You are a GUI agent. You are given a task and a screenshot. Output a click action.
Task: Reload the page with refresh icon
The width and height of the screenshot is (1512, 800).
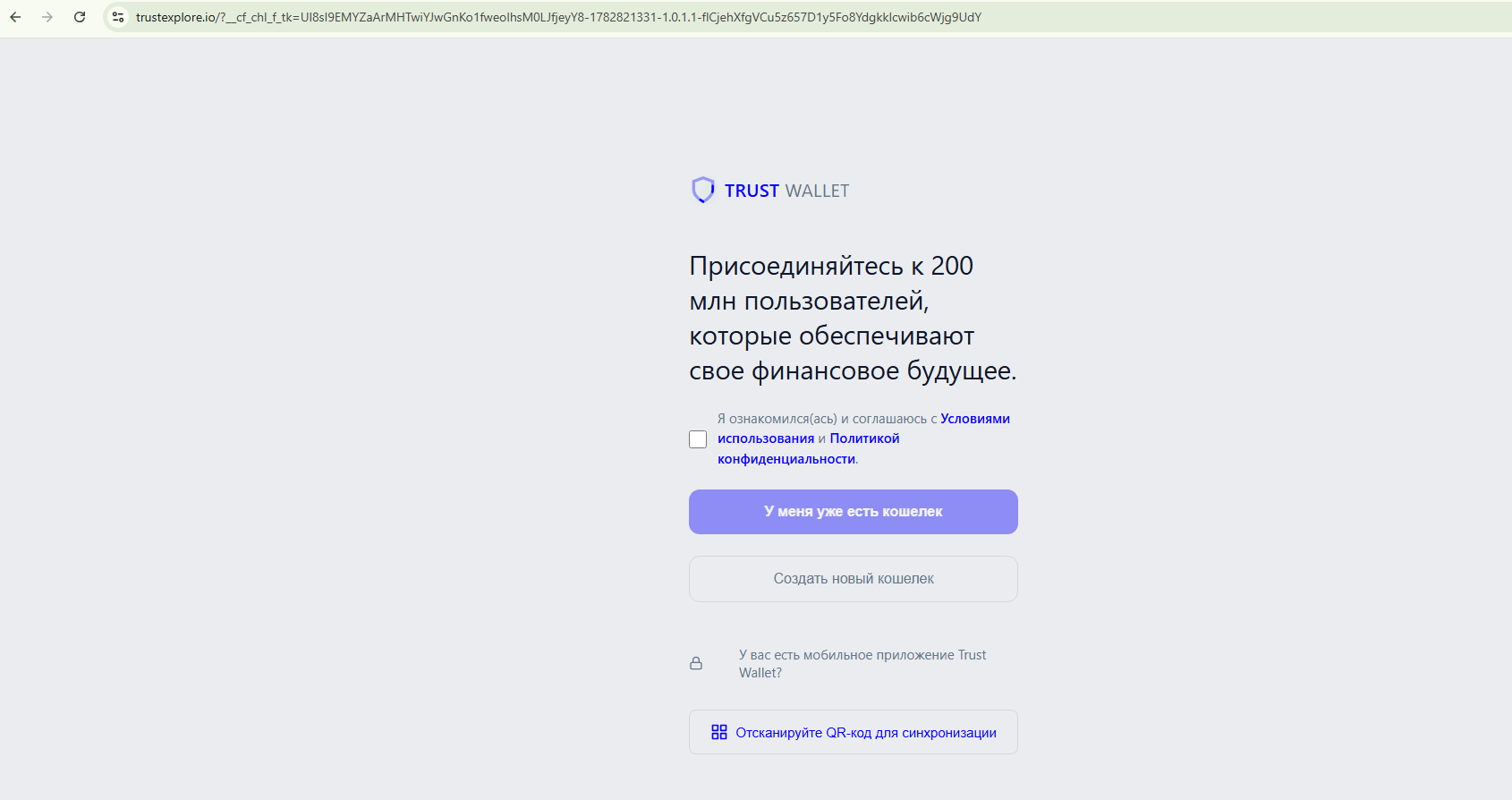(x=80, y=17)
